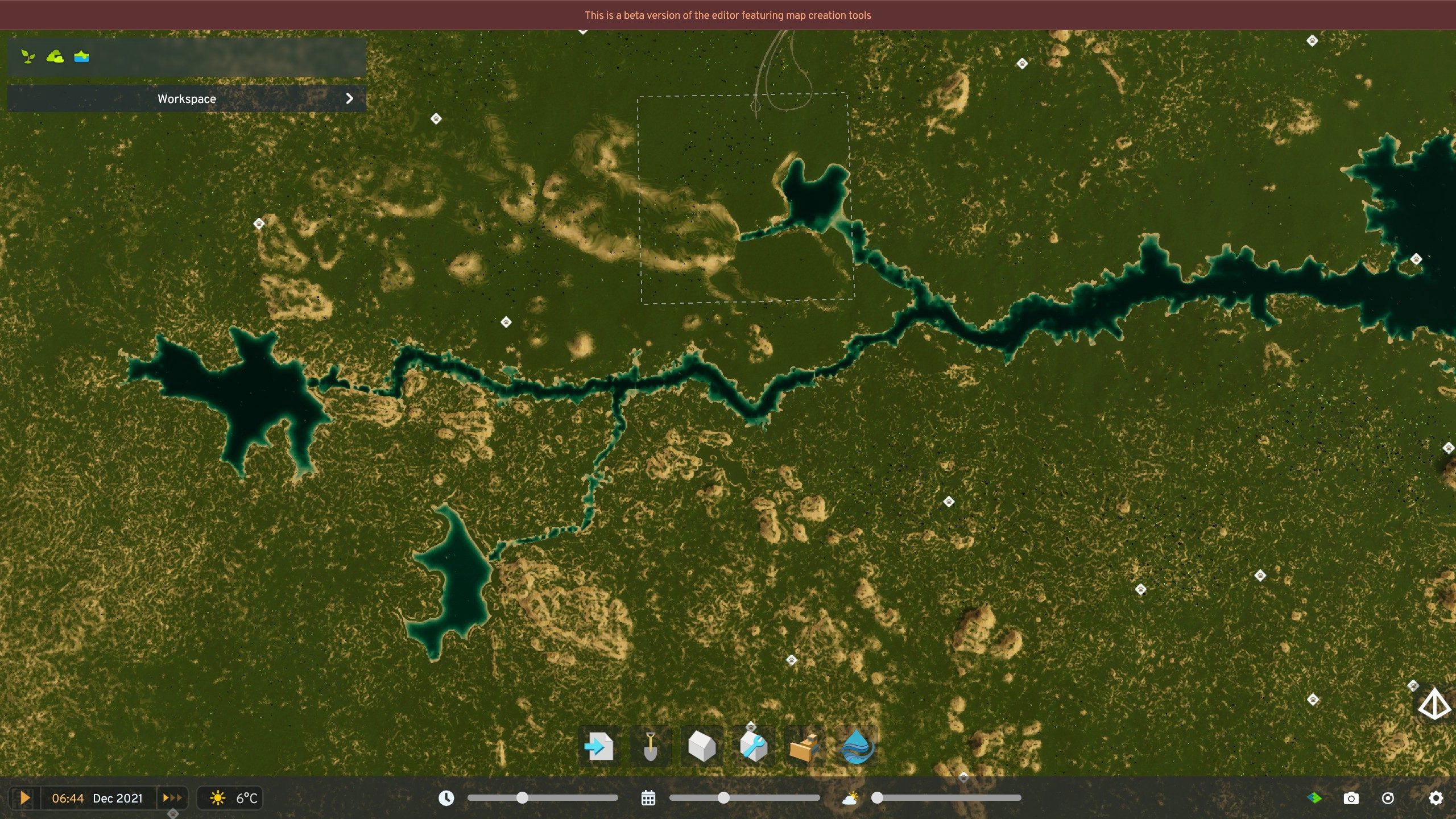Open the green layers overlay icon

coord(1314,798)
